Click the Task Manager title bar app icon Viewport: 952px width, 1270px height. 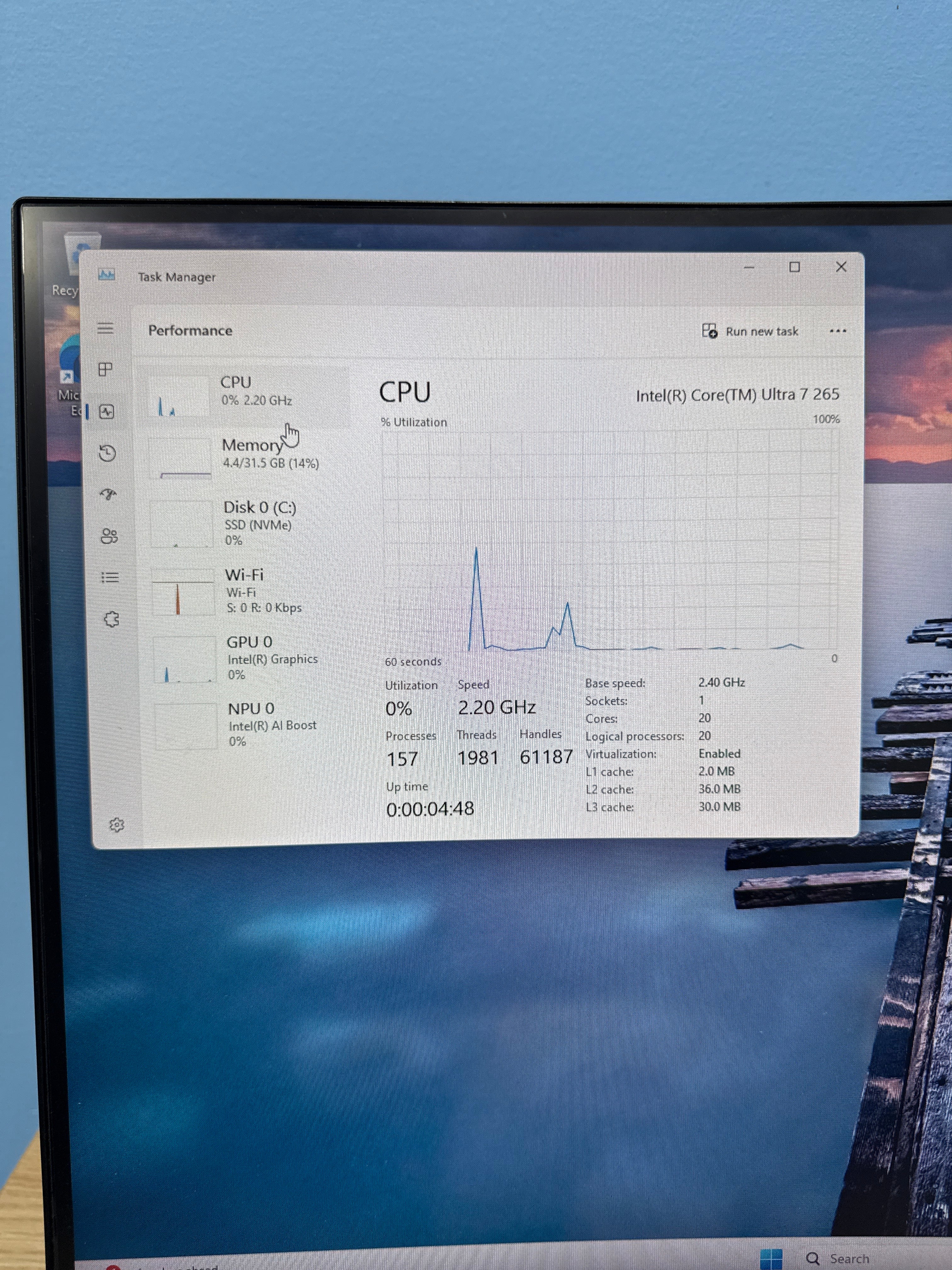pos(107,275)
